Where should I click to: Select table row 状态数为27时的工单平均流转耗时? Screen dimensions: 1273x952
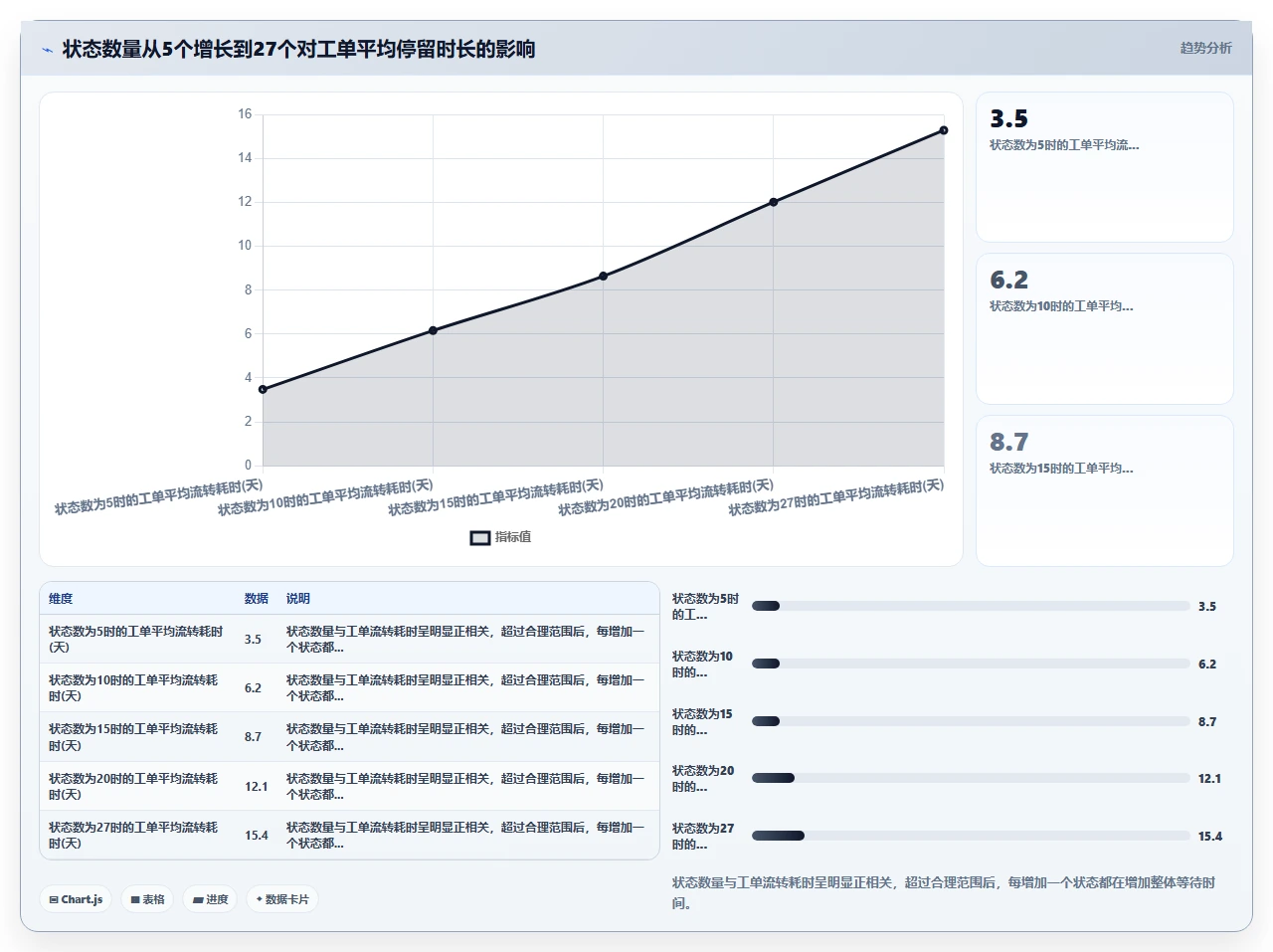coord(349,835)
